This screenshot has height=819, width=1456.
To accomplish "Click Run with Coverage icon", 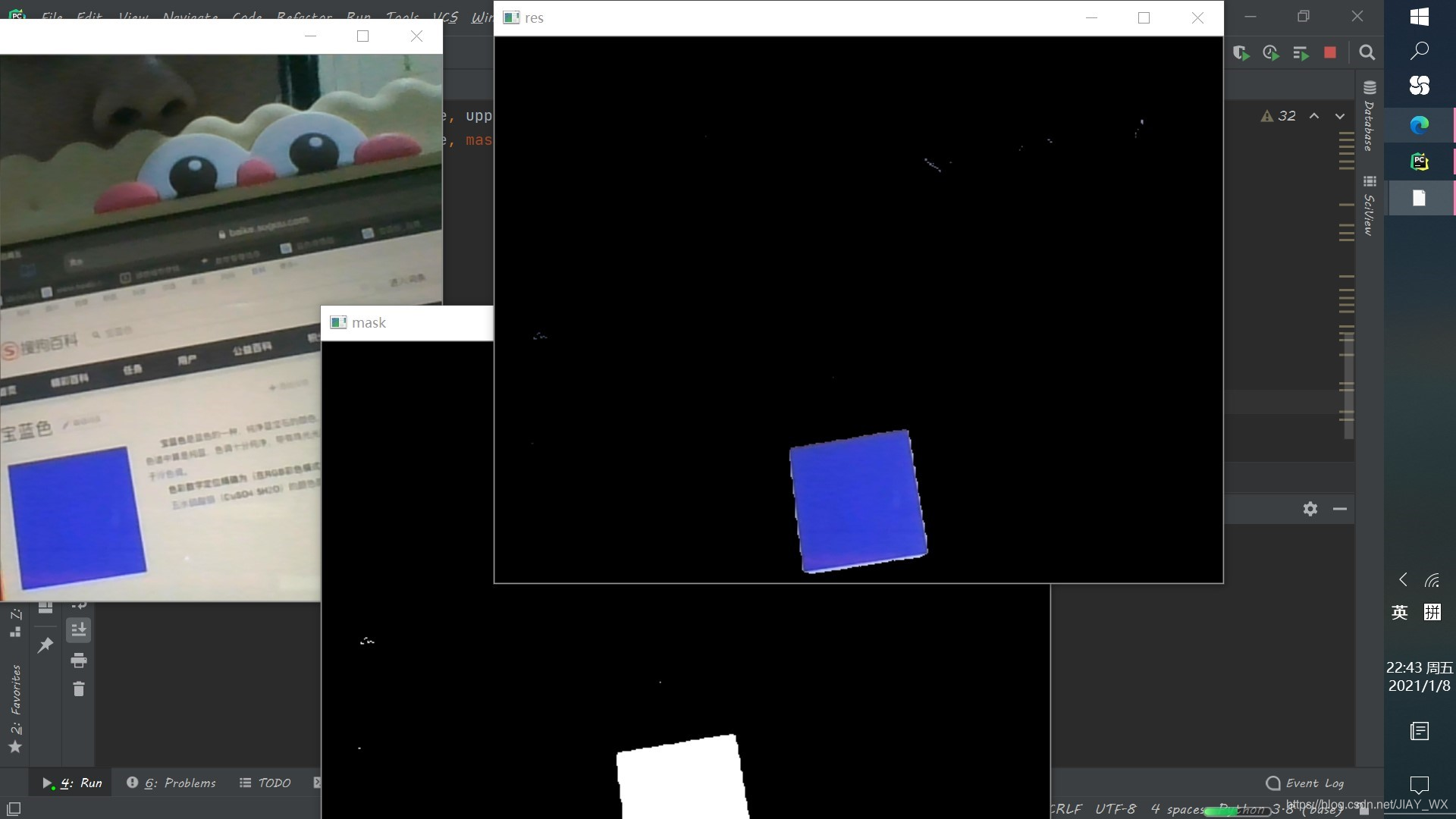I will (x=1241, y=52).
